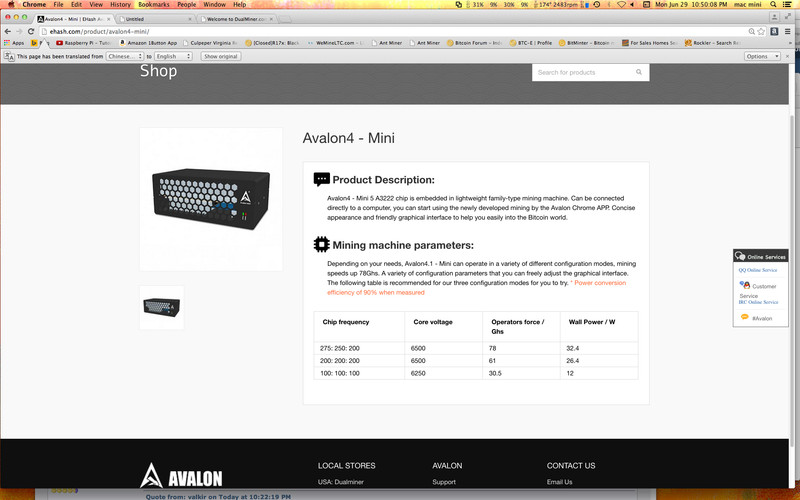Select the Avalon4 - Mini tab
This screenshot has height=500, width=800.
click(73, 19)
